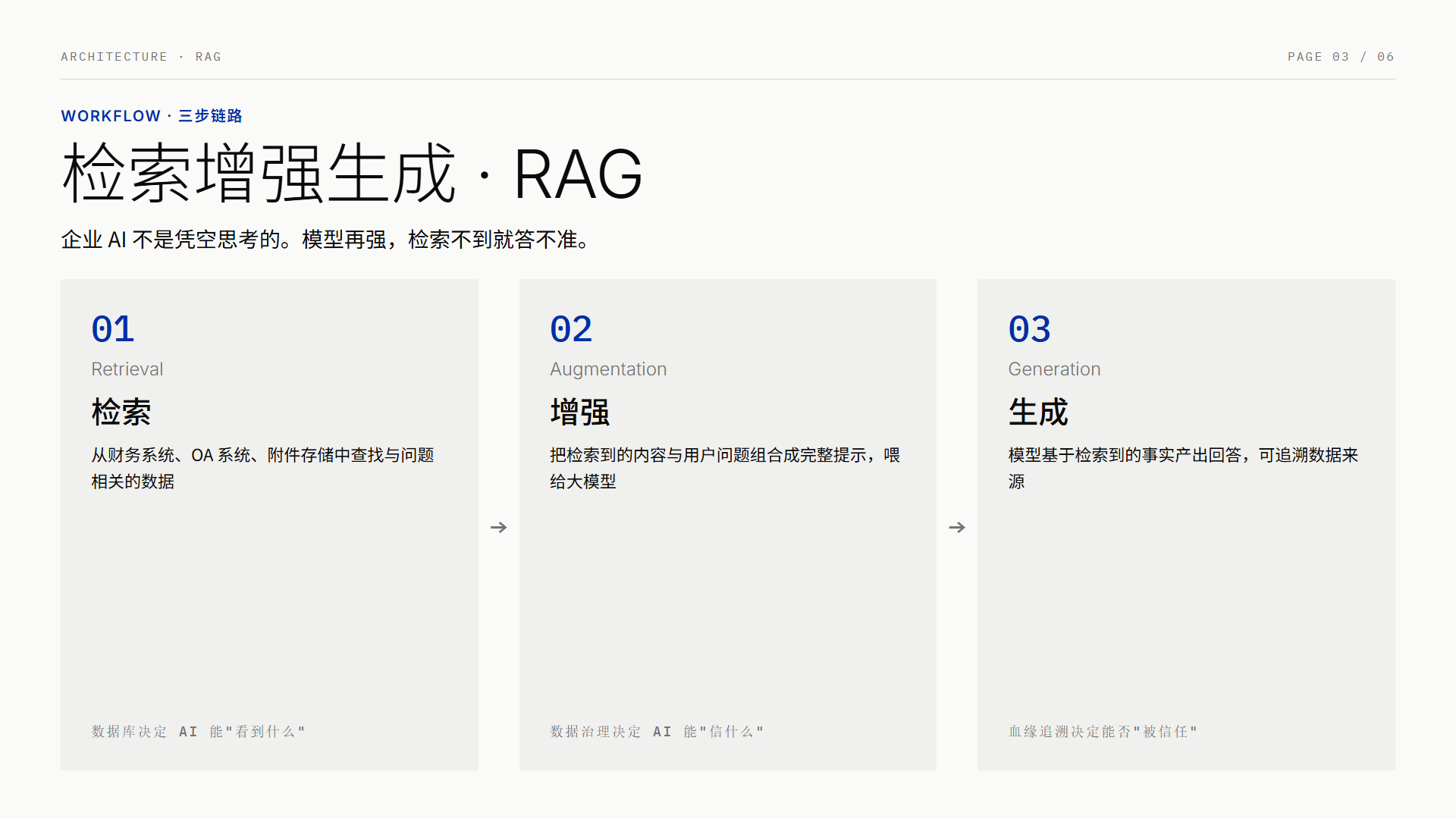The width and height of the screenshot is (1456, 819).
Task: Click the 'Retrieval' label
Action: [x=127, y=369]
